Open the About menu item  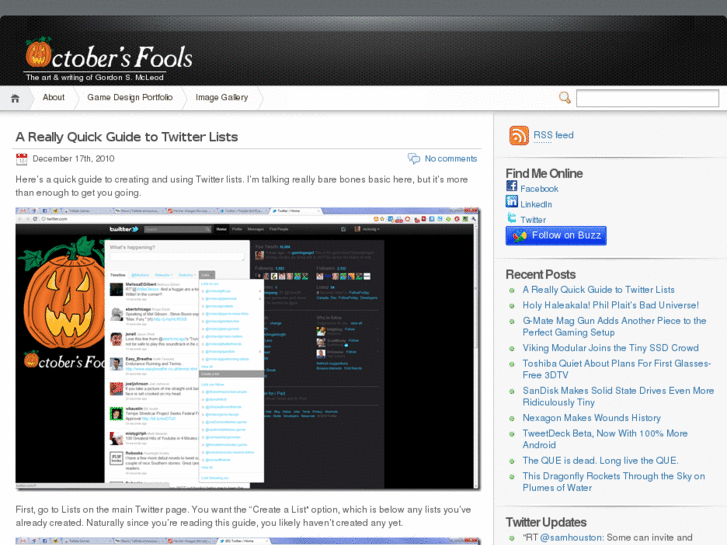(53, 97)
